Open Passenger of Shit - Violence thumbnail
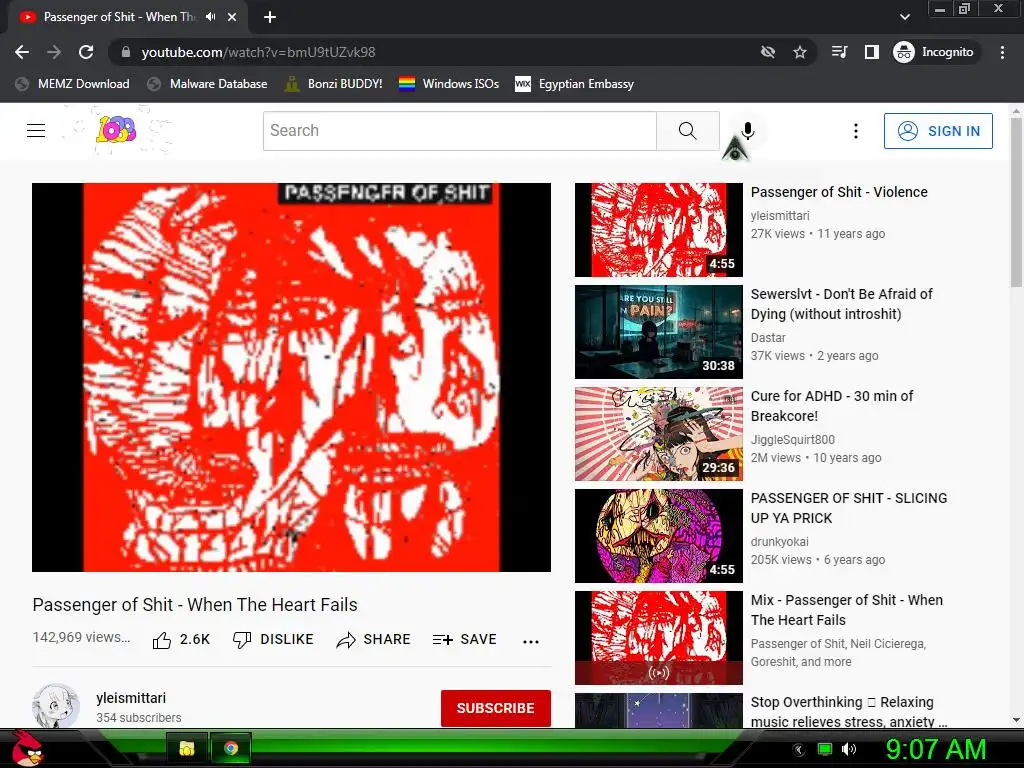The height and width of the screenshot is (768, 1024). click(658, 230)
